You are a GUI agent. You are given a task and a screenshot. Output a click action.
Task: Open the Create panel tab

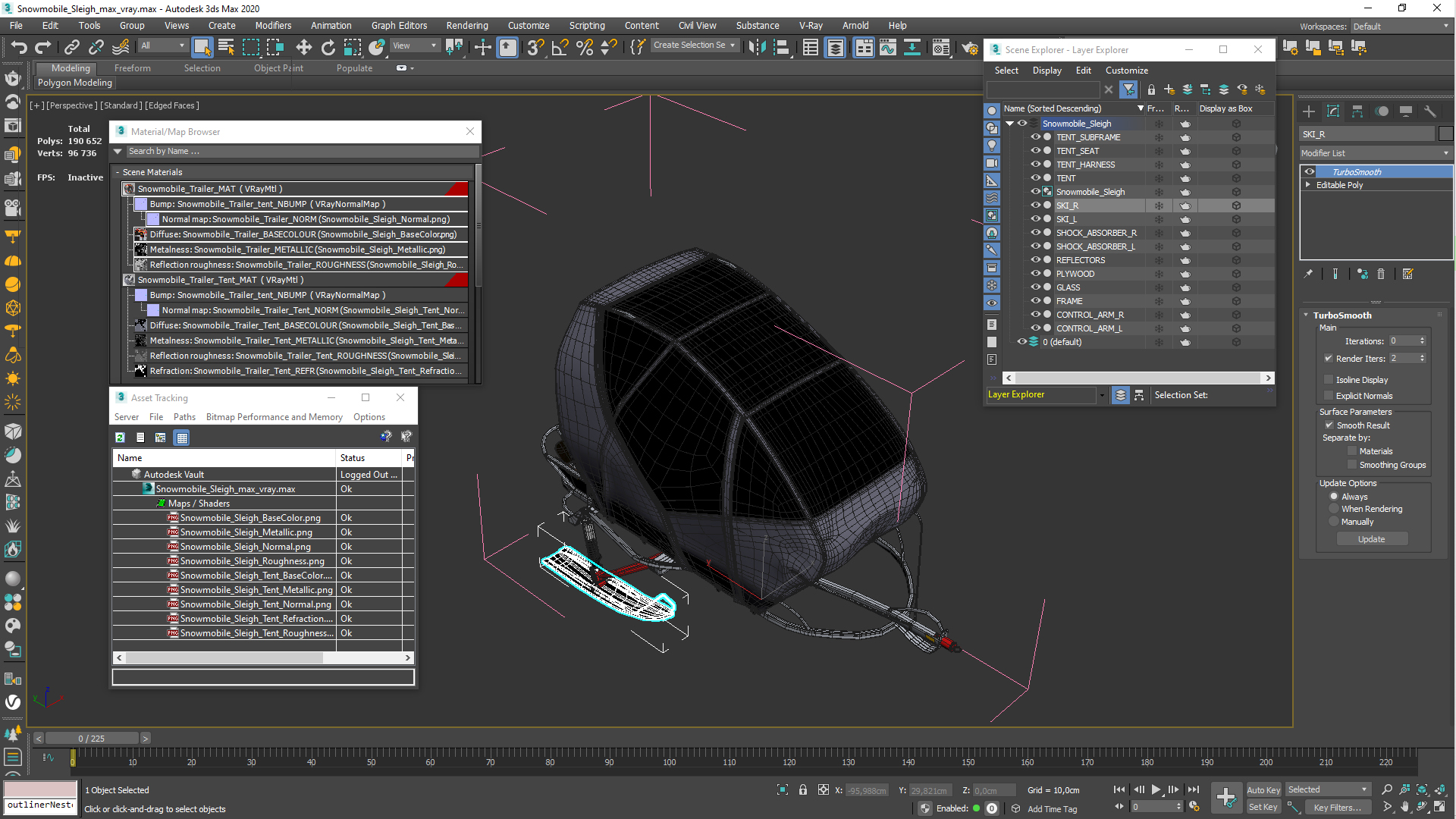tap(1309, 111)
